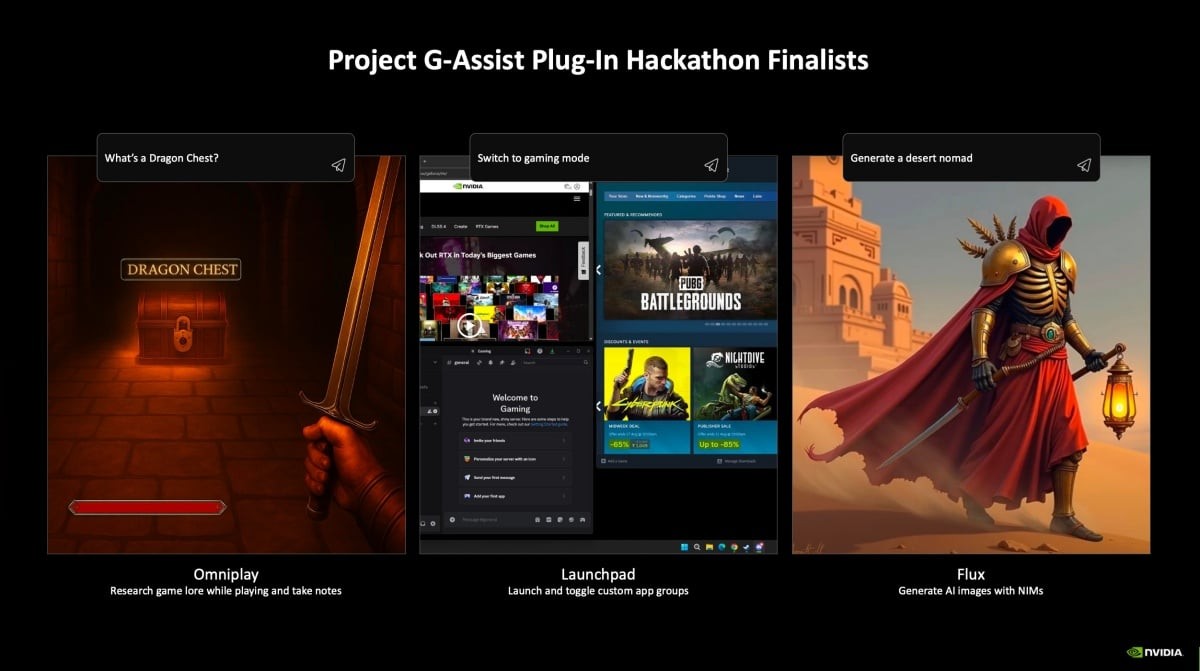This screenshot has width=1200, height=671.
Task: Open Manage Downloads in Steam
Action: [x=735, y=461]
